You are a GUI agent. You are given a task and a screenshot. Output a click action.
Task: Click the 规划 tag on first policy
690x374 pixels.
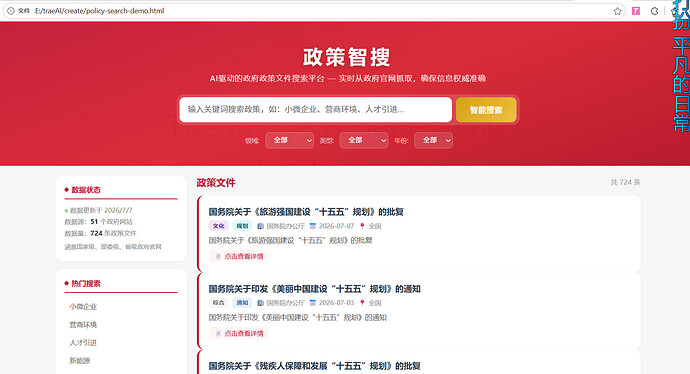pos(242,226)
